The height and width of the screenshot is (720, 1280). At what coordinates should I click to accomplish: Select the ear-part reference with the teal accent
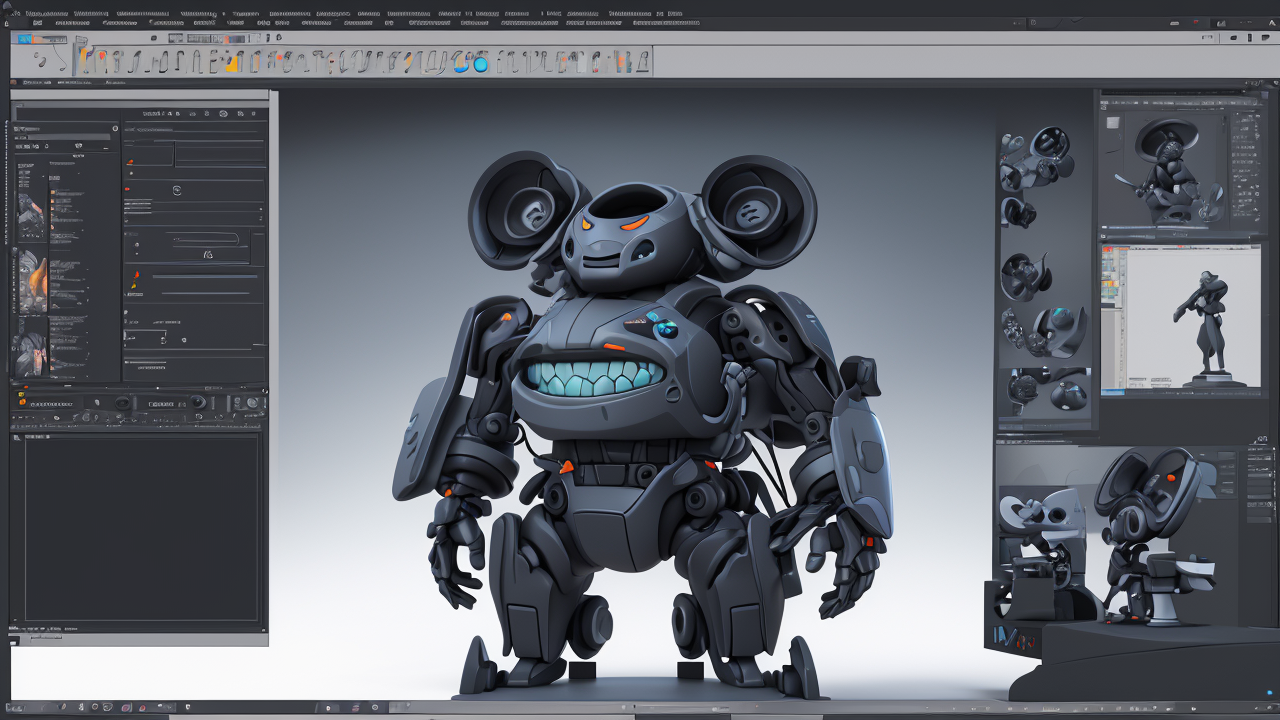(x=1044, y=333)
